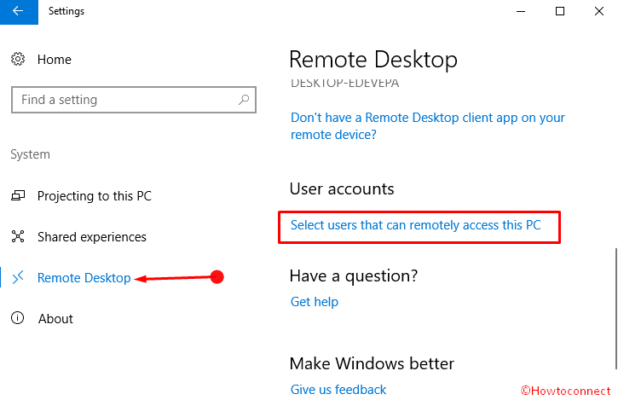618x400 pixels.
Task: Select Remote Desktop in the sidebar
Action: point(84,278)
